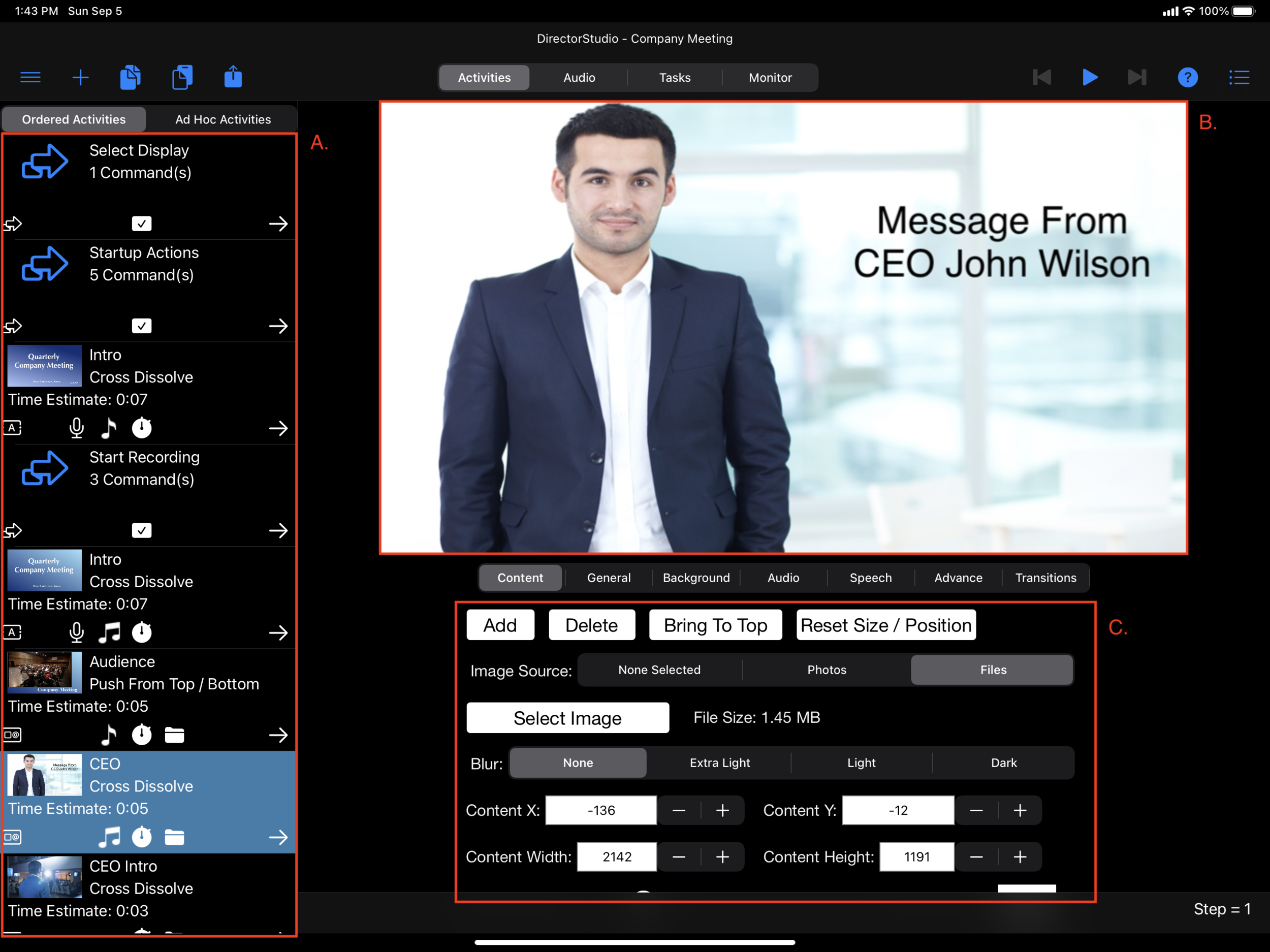Increase Content Width with plus stepper

point(723,856)
